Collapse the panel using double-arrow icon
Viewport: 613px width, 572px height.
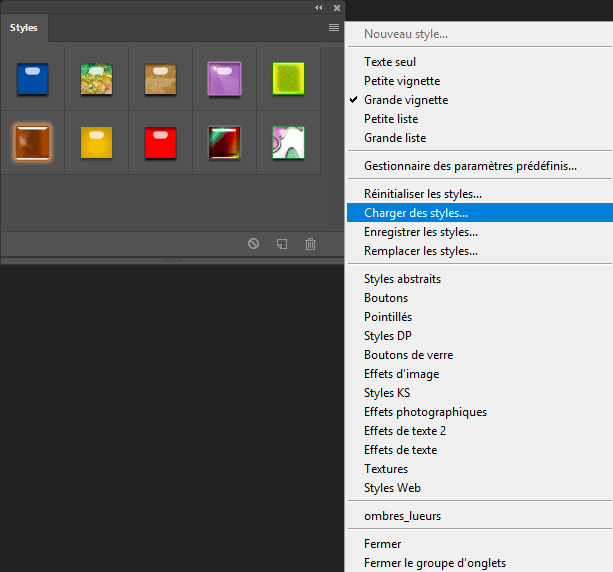(x=319, y=7)
